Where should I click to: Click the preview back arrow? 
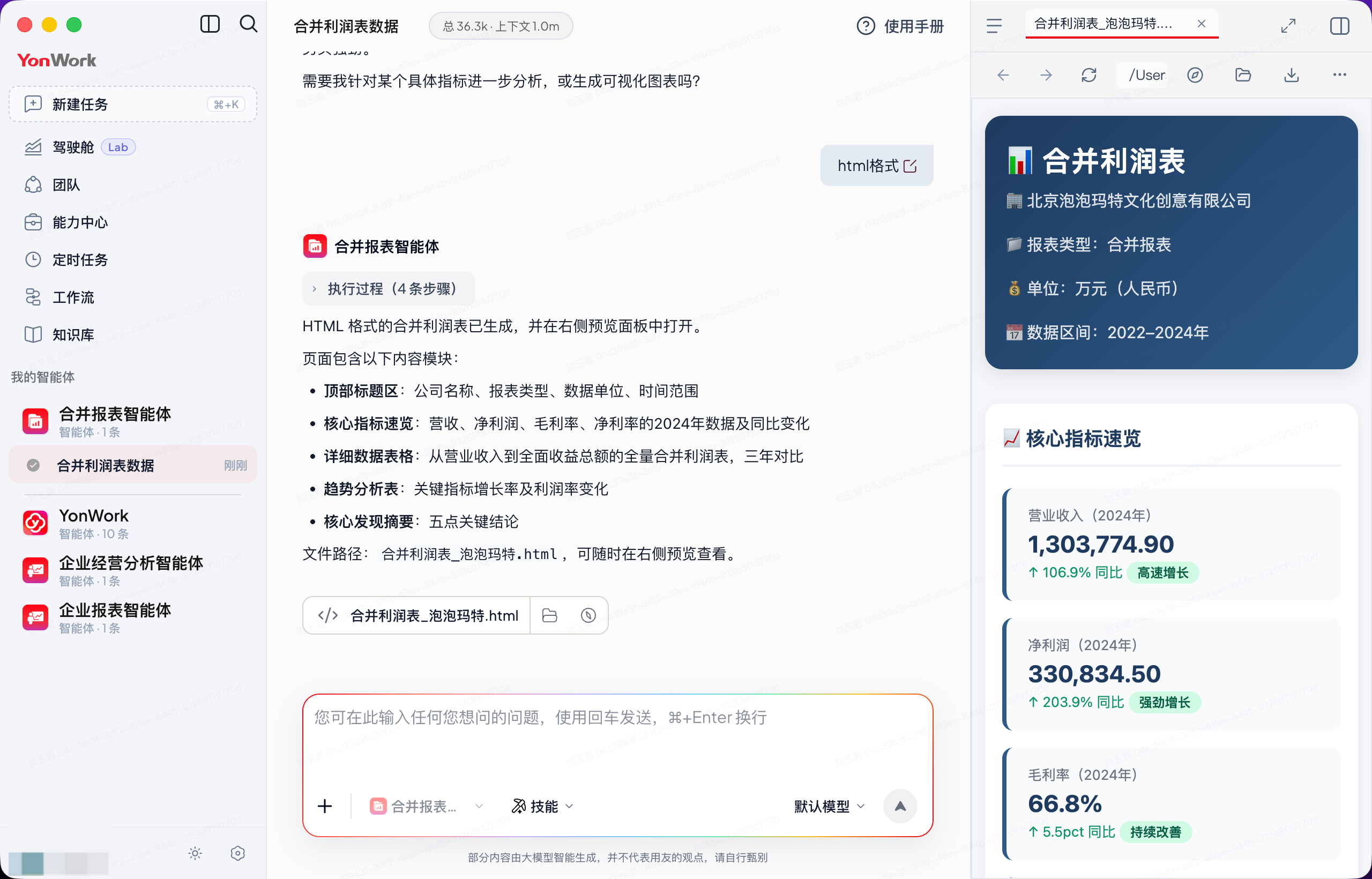point(1003,75)
